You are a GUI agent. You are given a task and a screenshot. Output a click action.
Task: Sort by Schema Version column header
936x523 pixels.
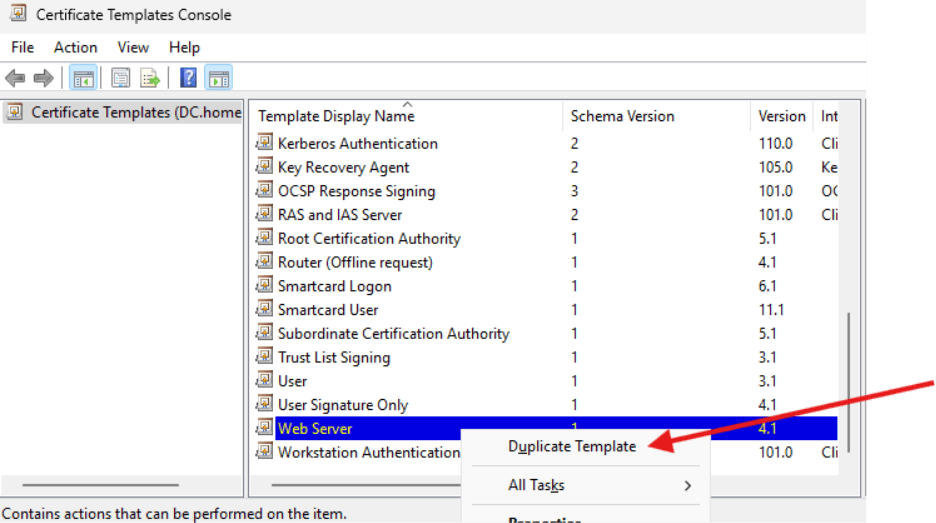pos(622,116)
